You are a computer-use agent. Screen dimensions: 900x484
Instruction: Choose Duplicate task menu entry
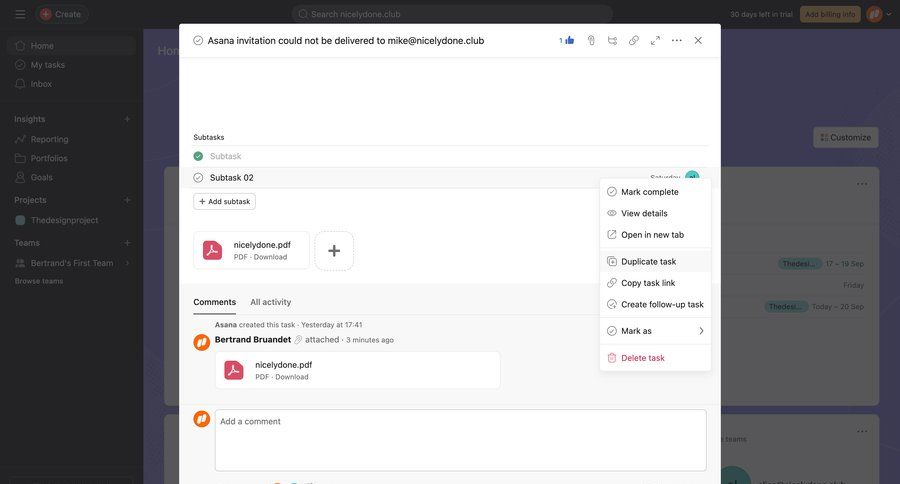tap(655, 261)
